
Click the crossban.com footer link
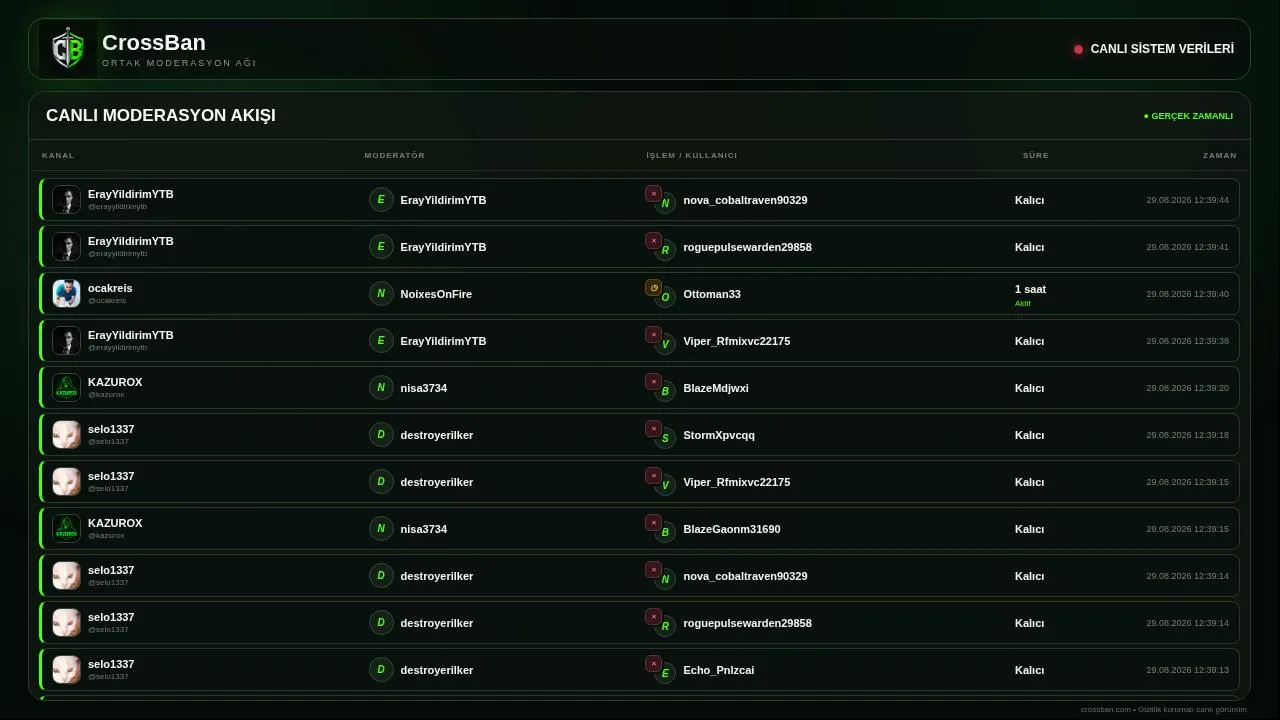1106,709
